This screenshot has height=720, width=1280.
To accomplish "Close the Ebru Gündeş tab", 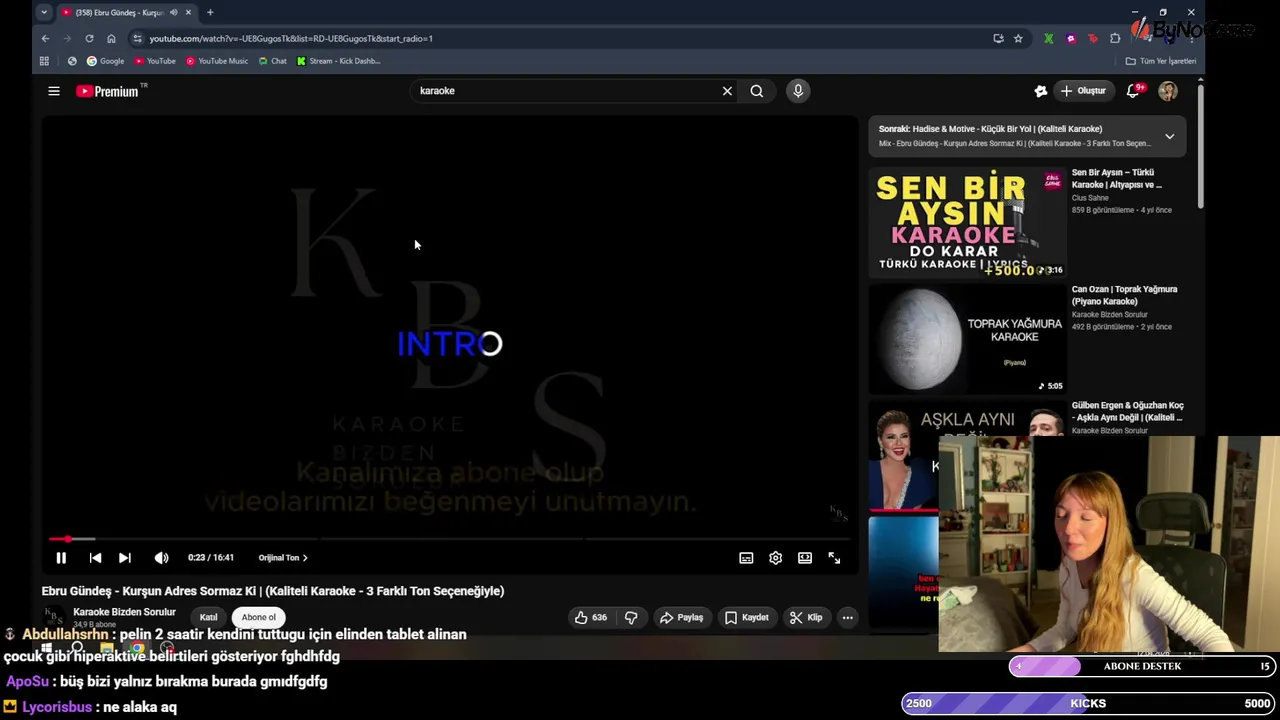I will (x=188, y=12).
